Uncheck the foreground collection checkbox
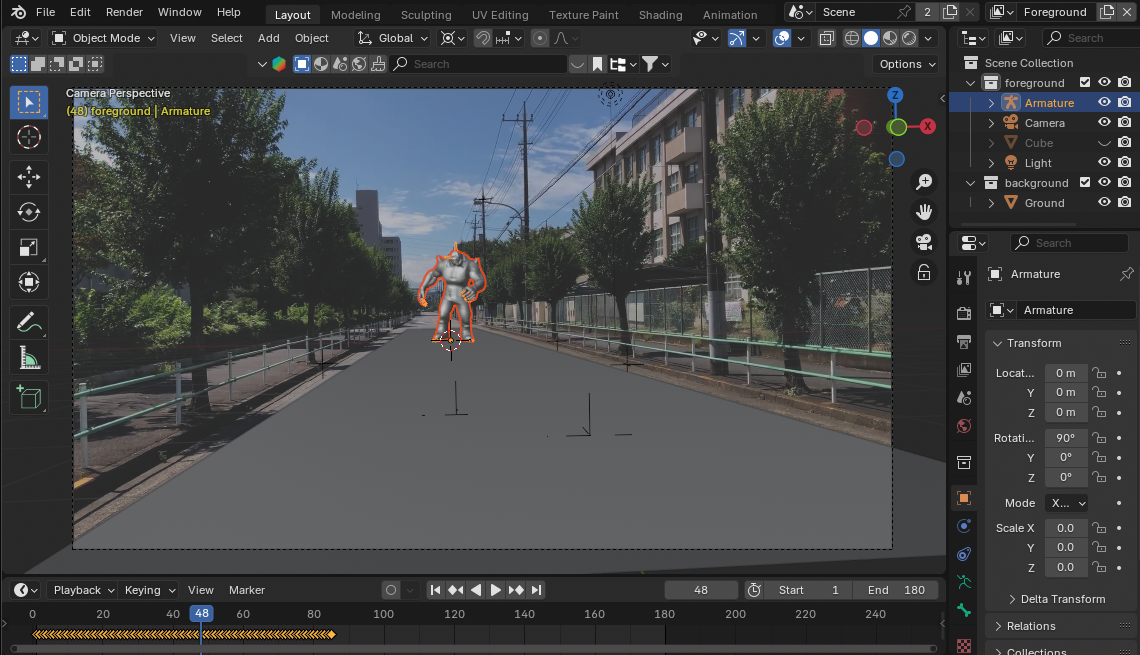Image resolution: width=1140 pixels, height=655 pixels. click(x=1085, y=82)
